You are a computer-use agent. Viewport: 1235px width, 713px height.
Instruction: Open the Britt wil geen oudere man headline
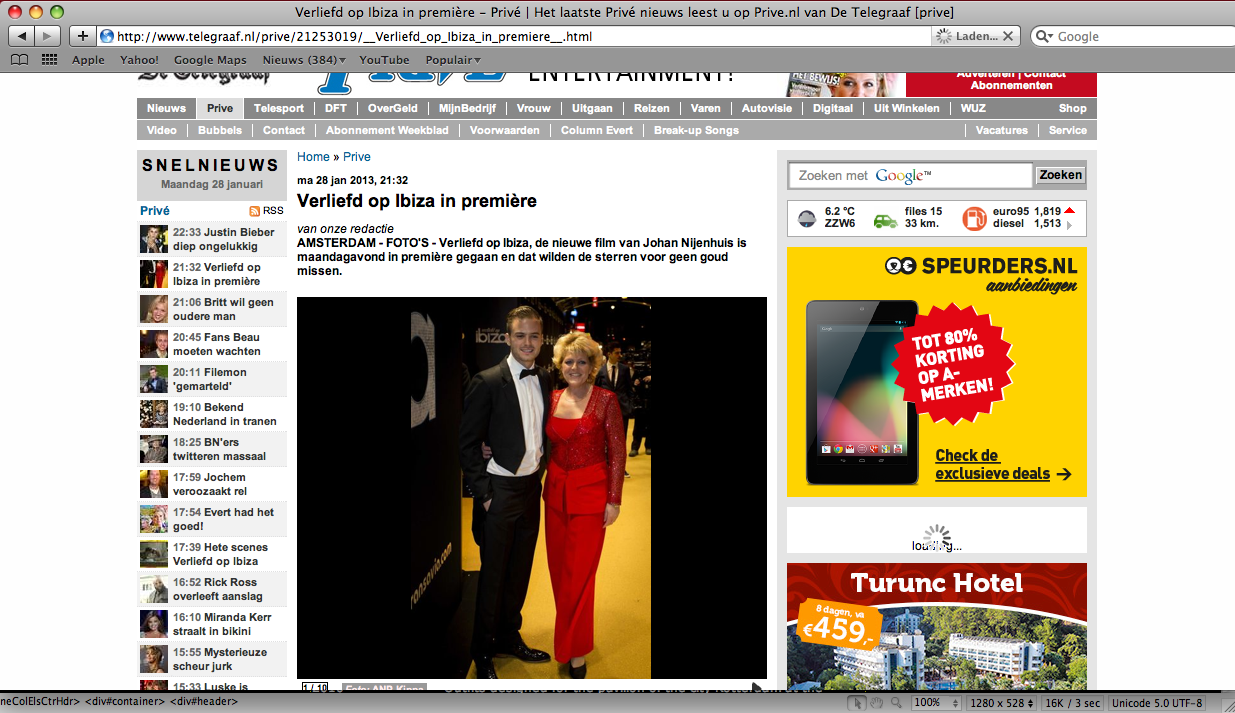[223, 309]
